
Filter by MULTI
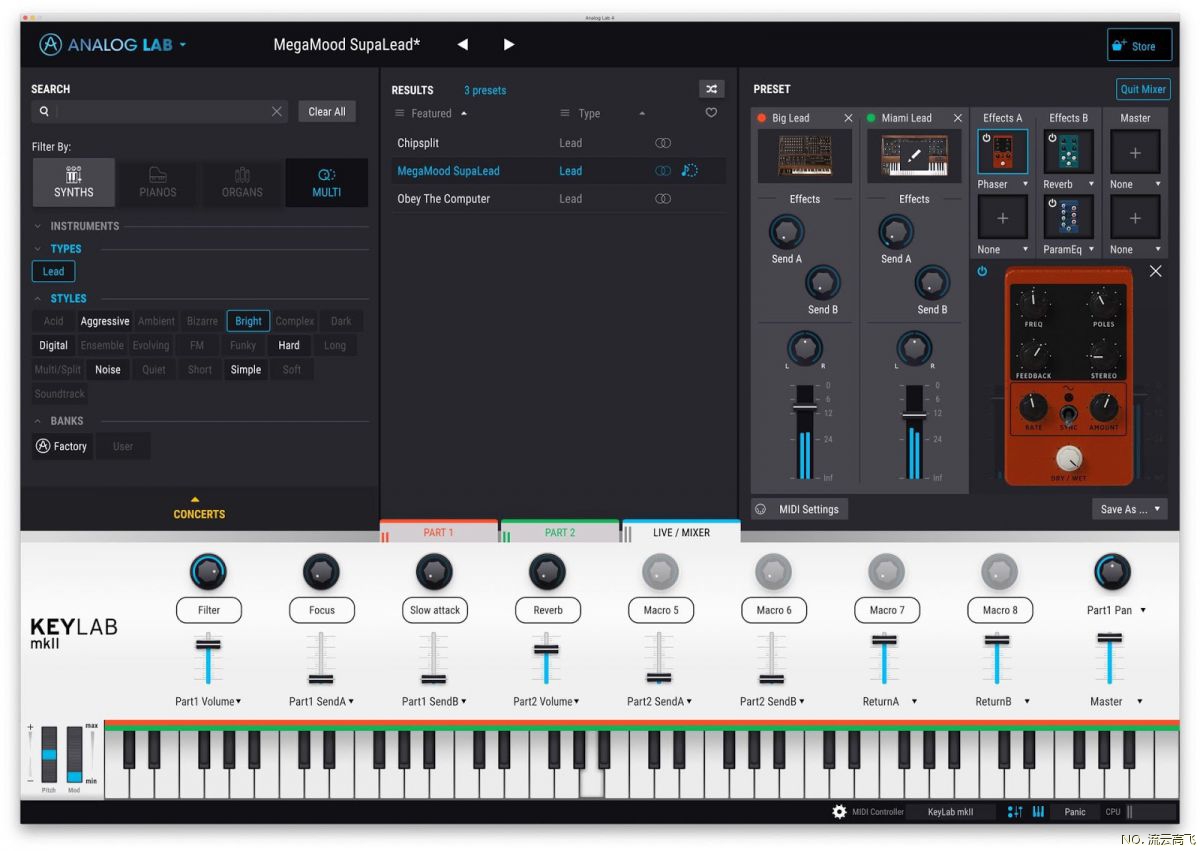tap(327, 182)
